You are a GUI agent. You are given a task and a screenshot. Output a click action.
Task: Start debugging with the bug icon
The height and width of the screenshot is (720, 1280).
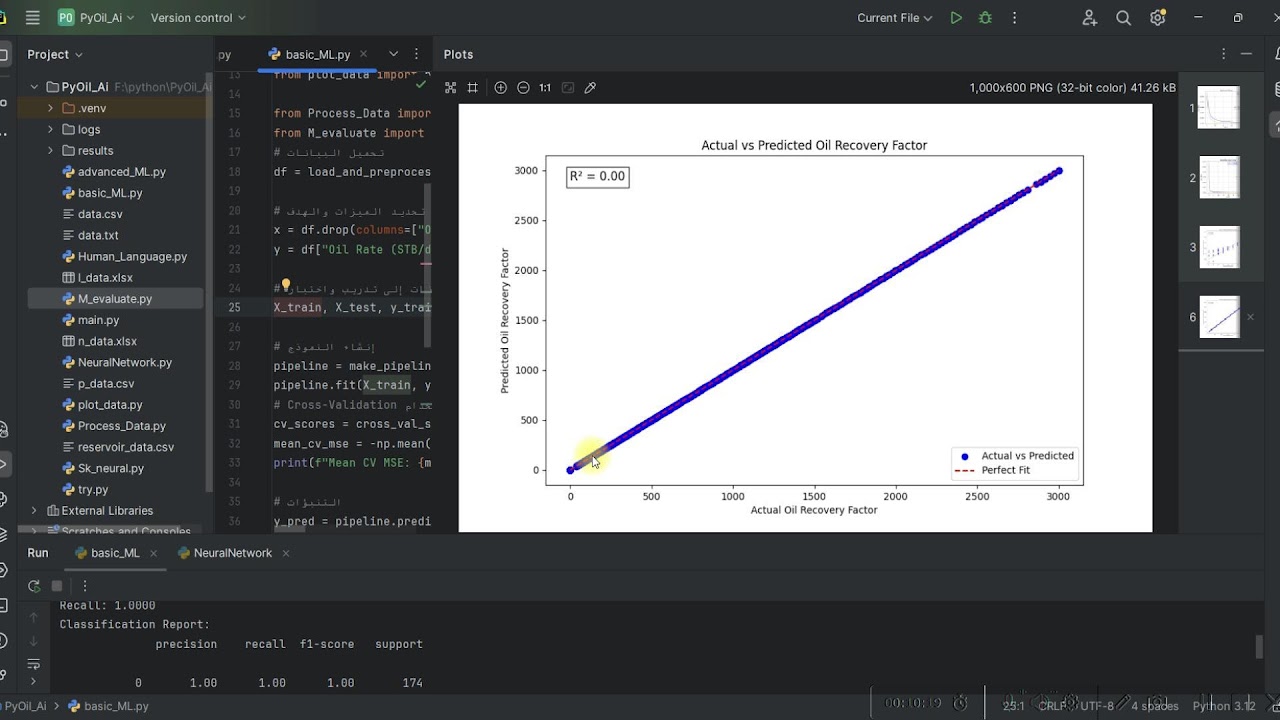tap(986, 18)
